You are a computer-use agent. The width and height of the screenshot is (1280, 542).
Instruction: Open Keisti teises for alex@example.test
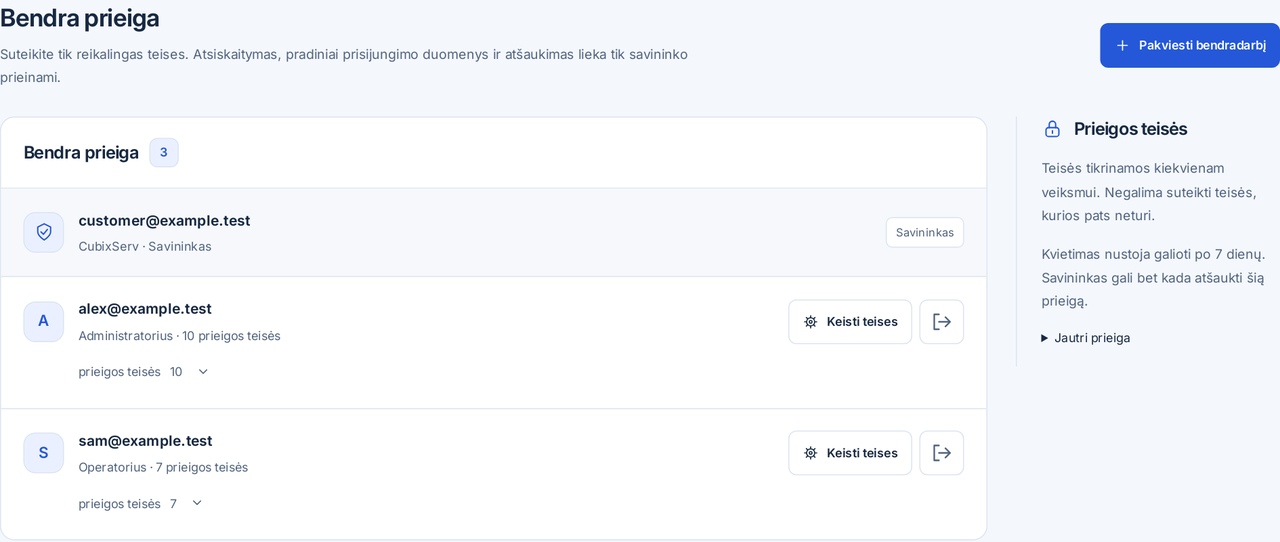tap(850, 322)
